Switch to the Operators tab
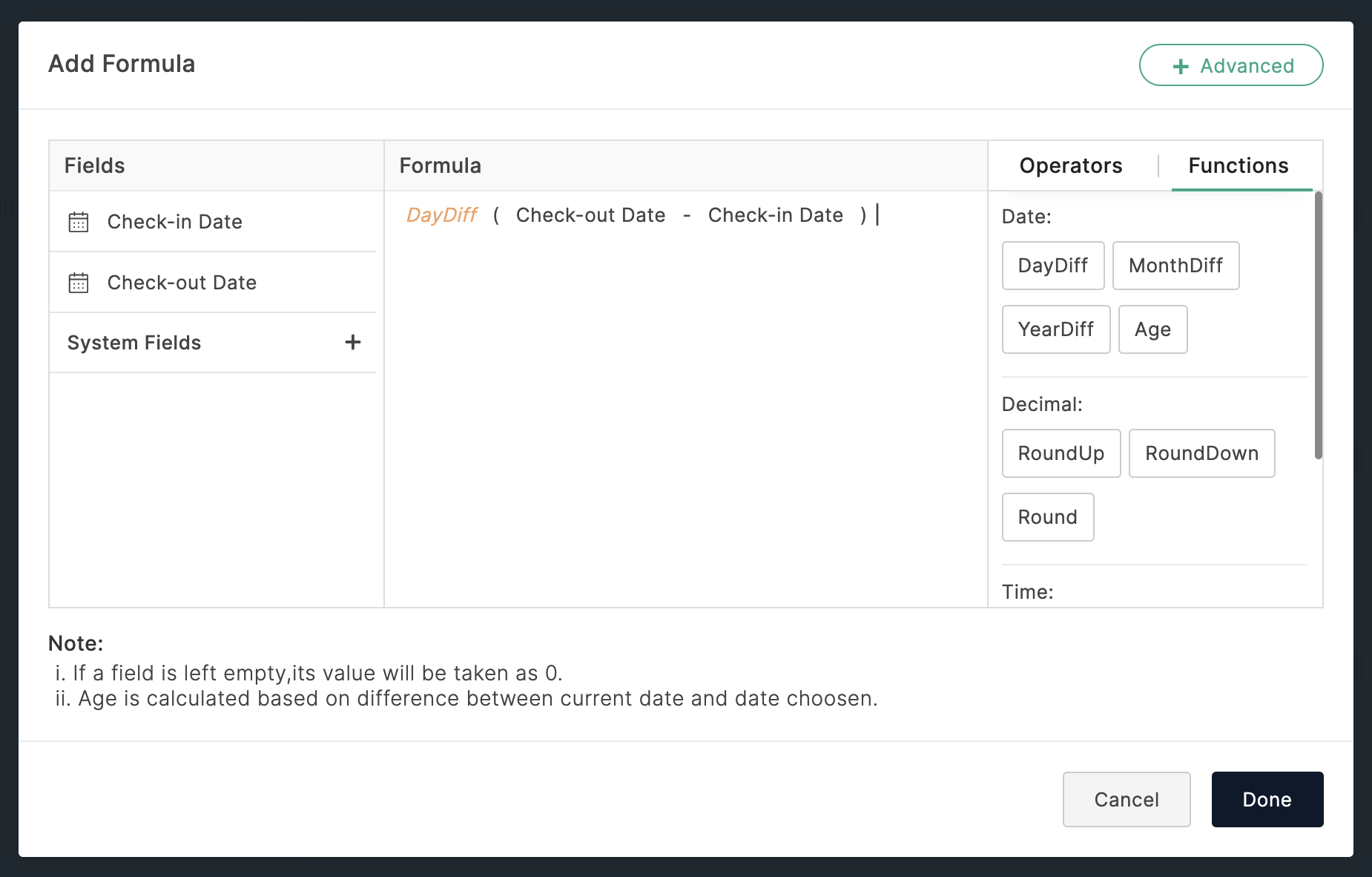 (1070, 165)
